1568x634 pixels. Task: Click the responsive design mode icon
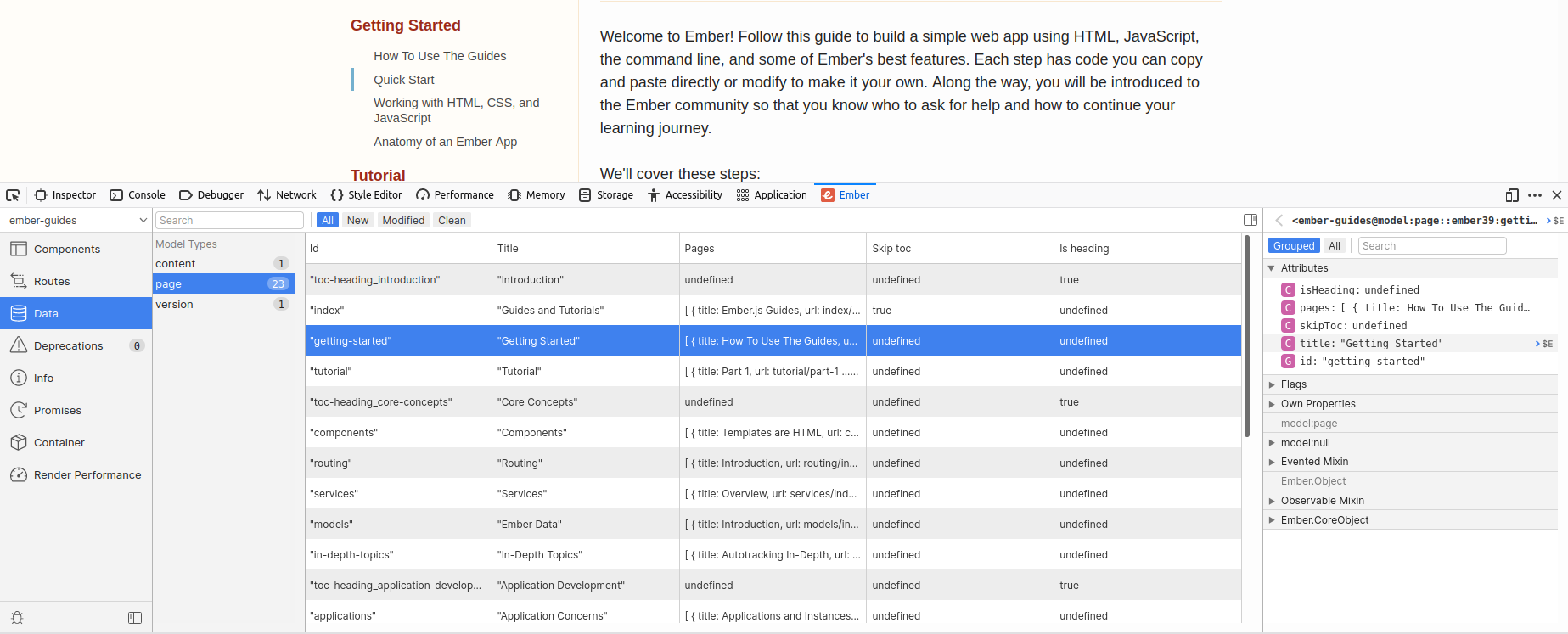pyautogui.click(x=1512, y=195)
